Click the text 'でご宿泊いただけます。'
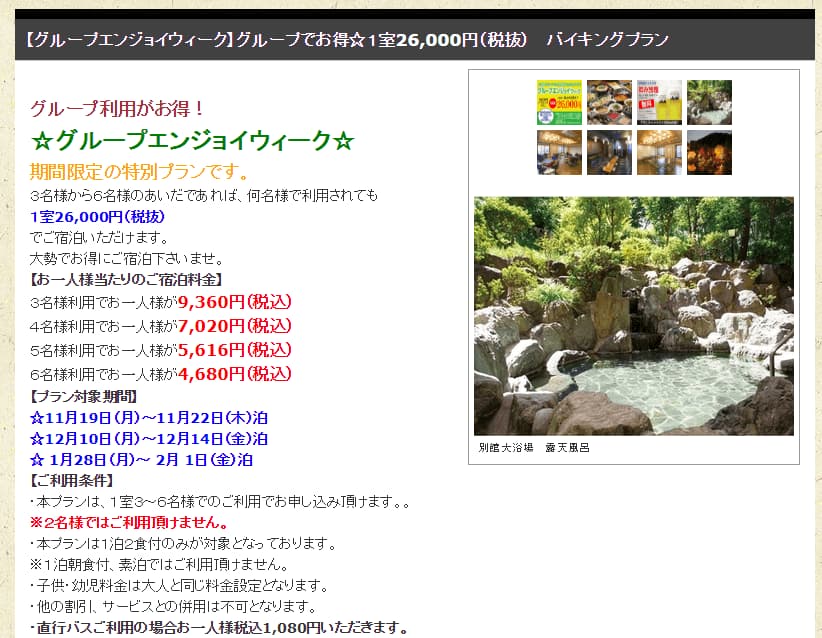The height and width of the screenshot is (638, 822). (100, 237)
